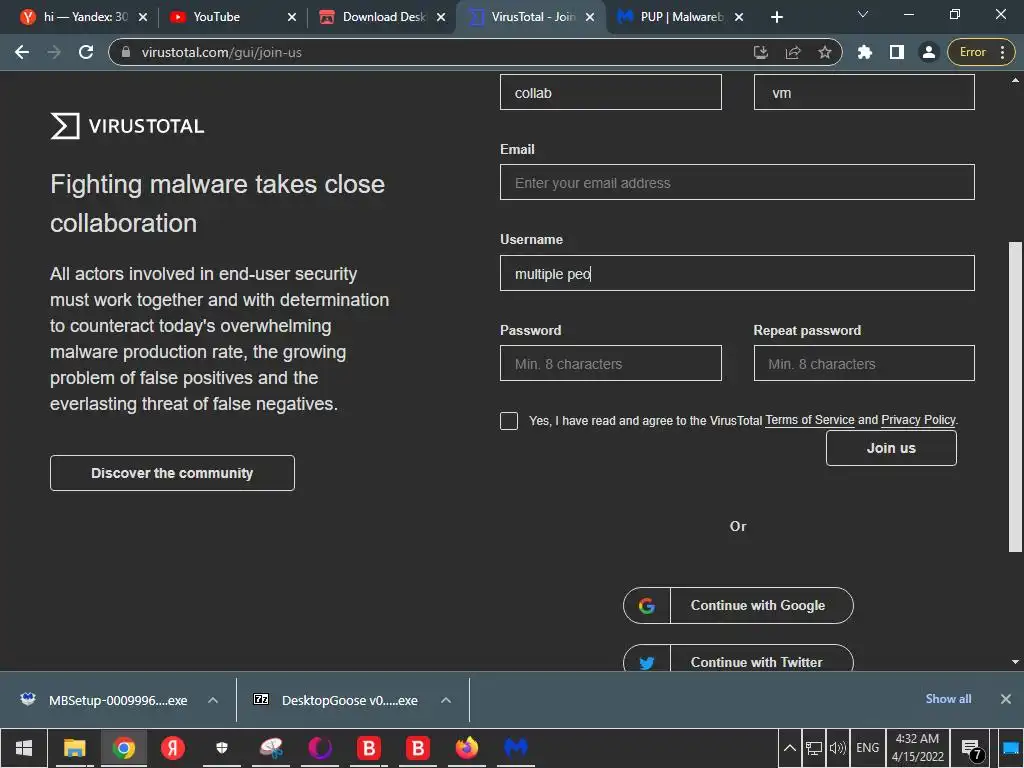Click the Join us button
Screen dimensions: 1024x768
(x=891, y=448)
